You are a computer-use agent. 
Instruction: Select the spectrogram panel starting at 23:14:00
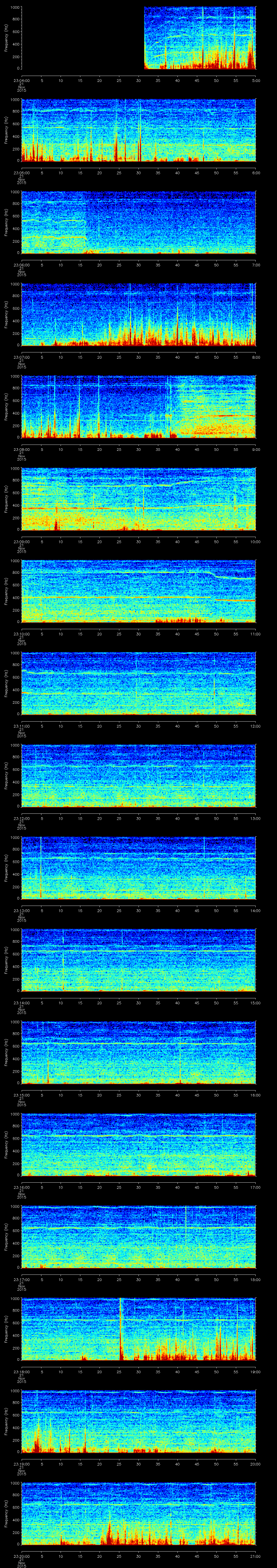coord(139,960)
